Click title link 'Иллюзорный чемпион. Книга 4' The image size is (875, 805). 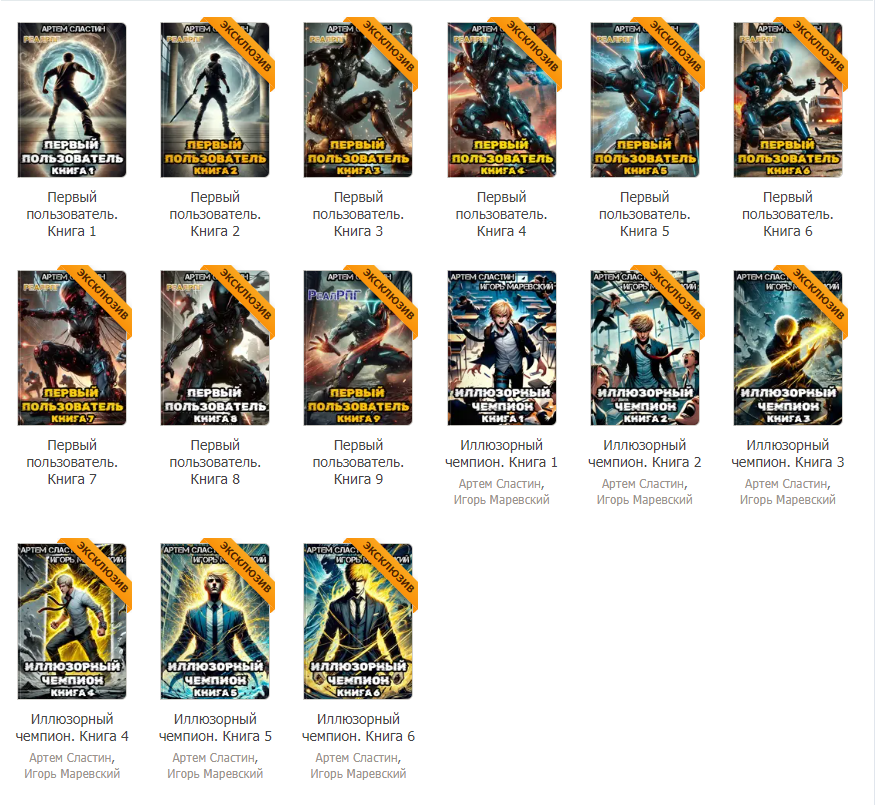72,727
